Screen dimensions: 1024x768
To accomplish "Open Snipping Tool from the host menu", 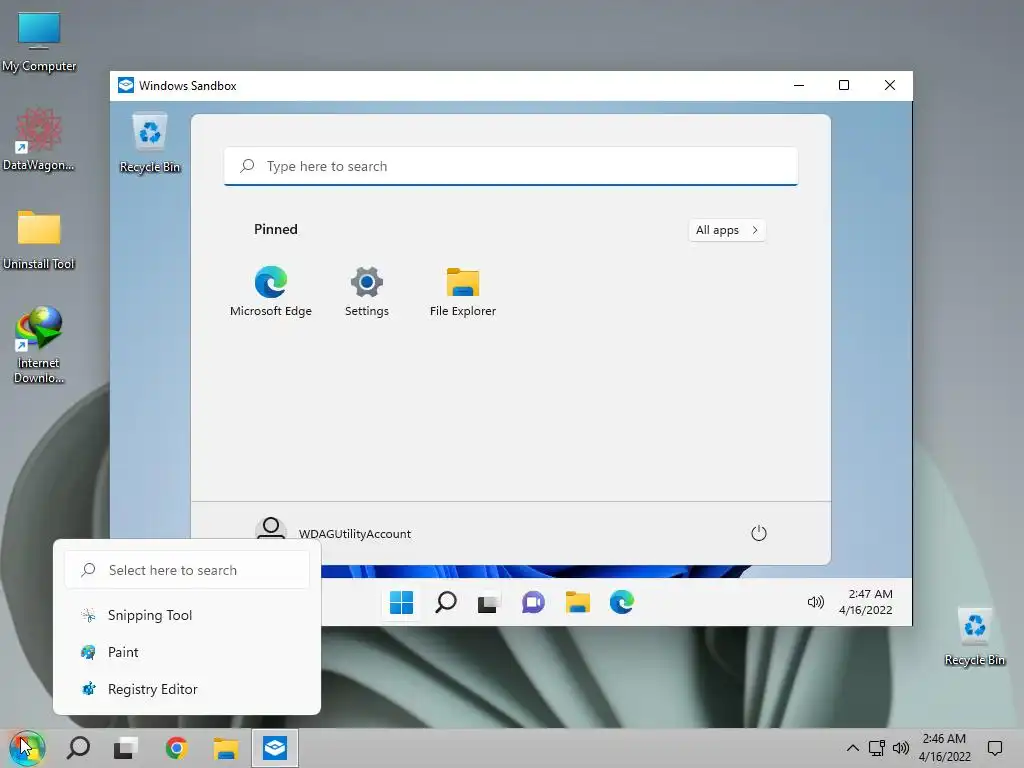I will tap(187, 615).
